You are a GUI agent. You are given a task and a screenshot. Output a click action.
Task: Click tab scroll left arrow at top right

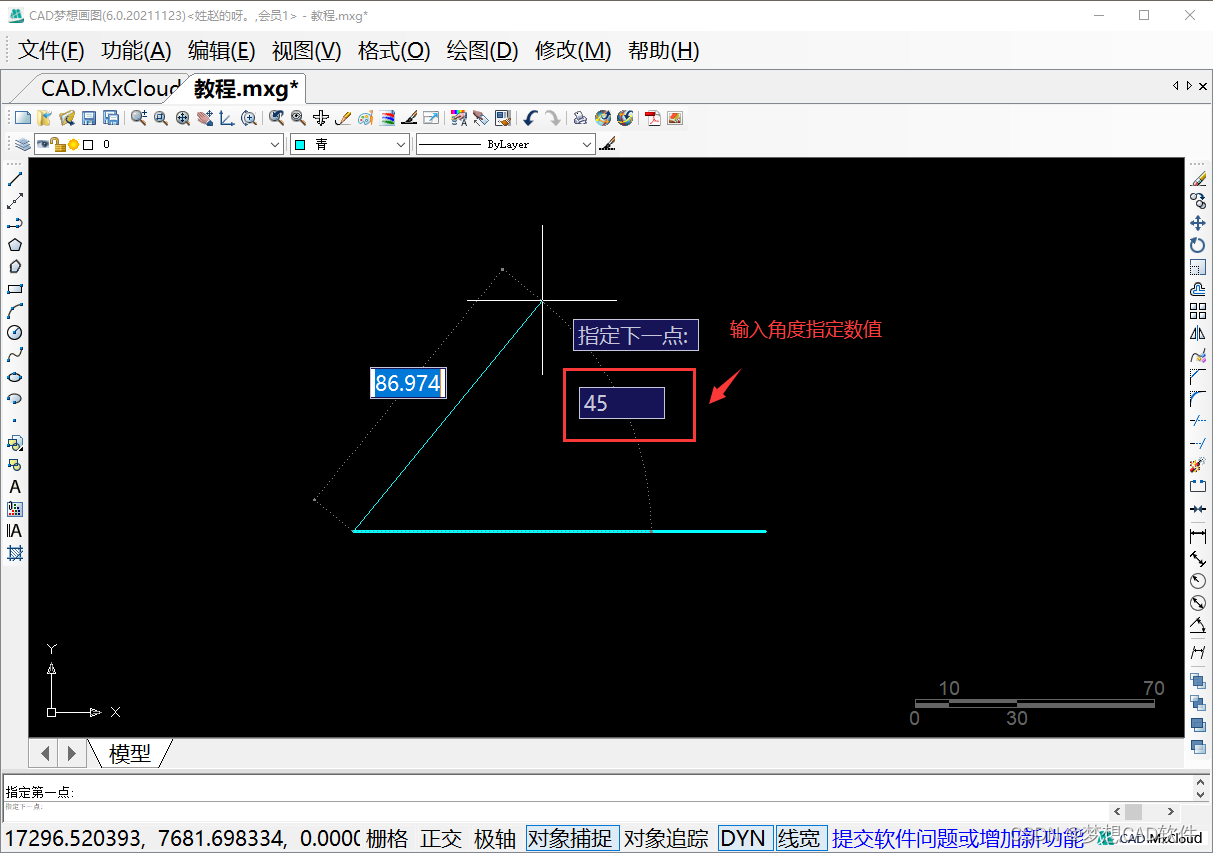click(1176, 86)
